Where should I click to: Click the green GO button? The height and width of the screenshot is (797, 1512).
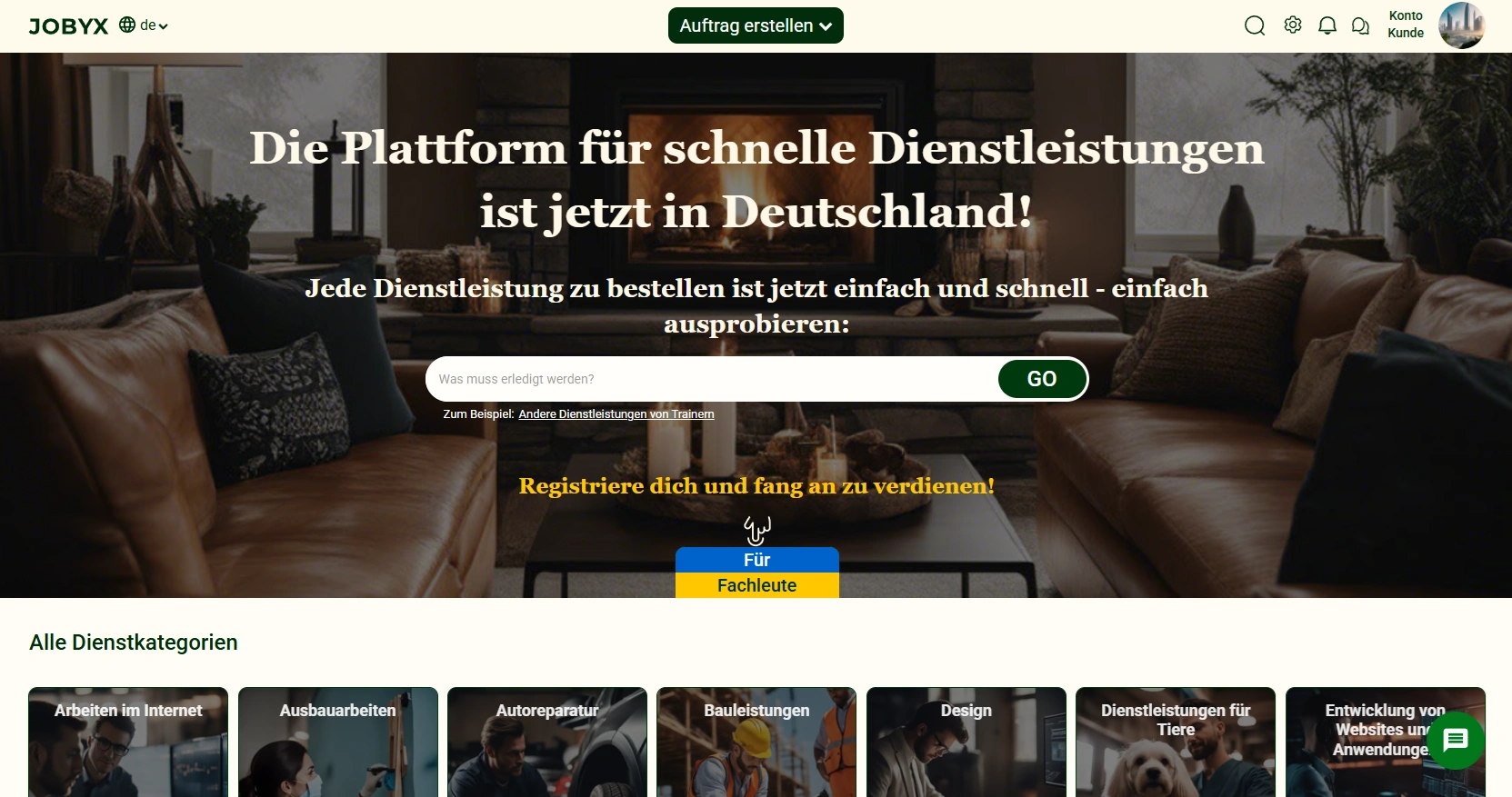[1042, 379]
